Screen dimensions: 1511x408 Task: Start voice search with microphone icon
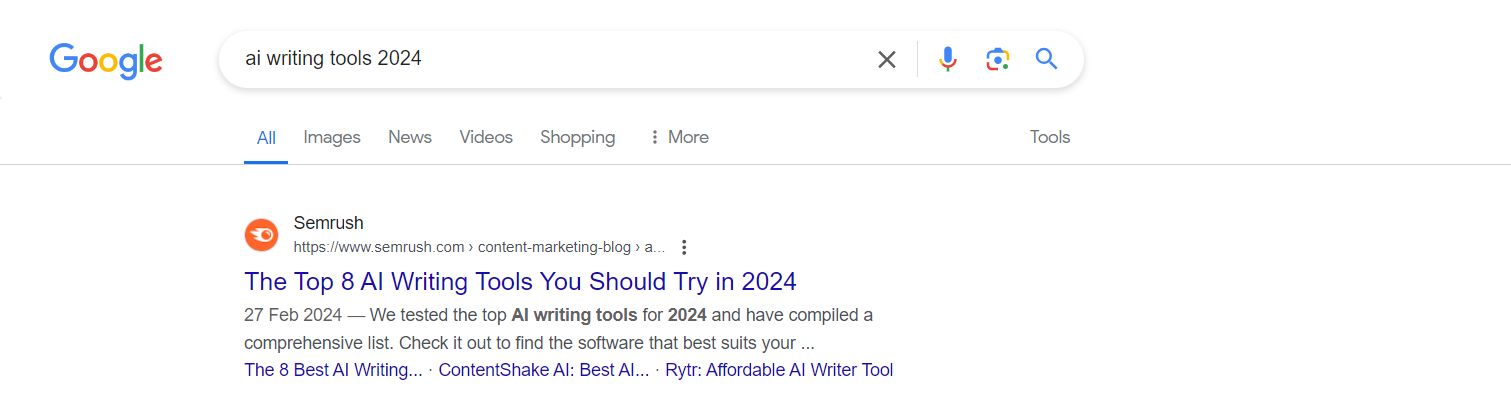(948, 59)
